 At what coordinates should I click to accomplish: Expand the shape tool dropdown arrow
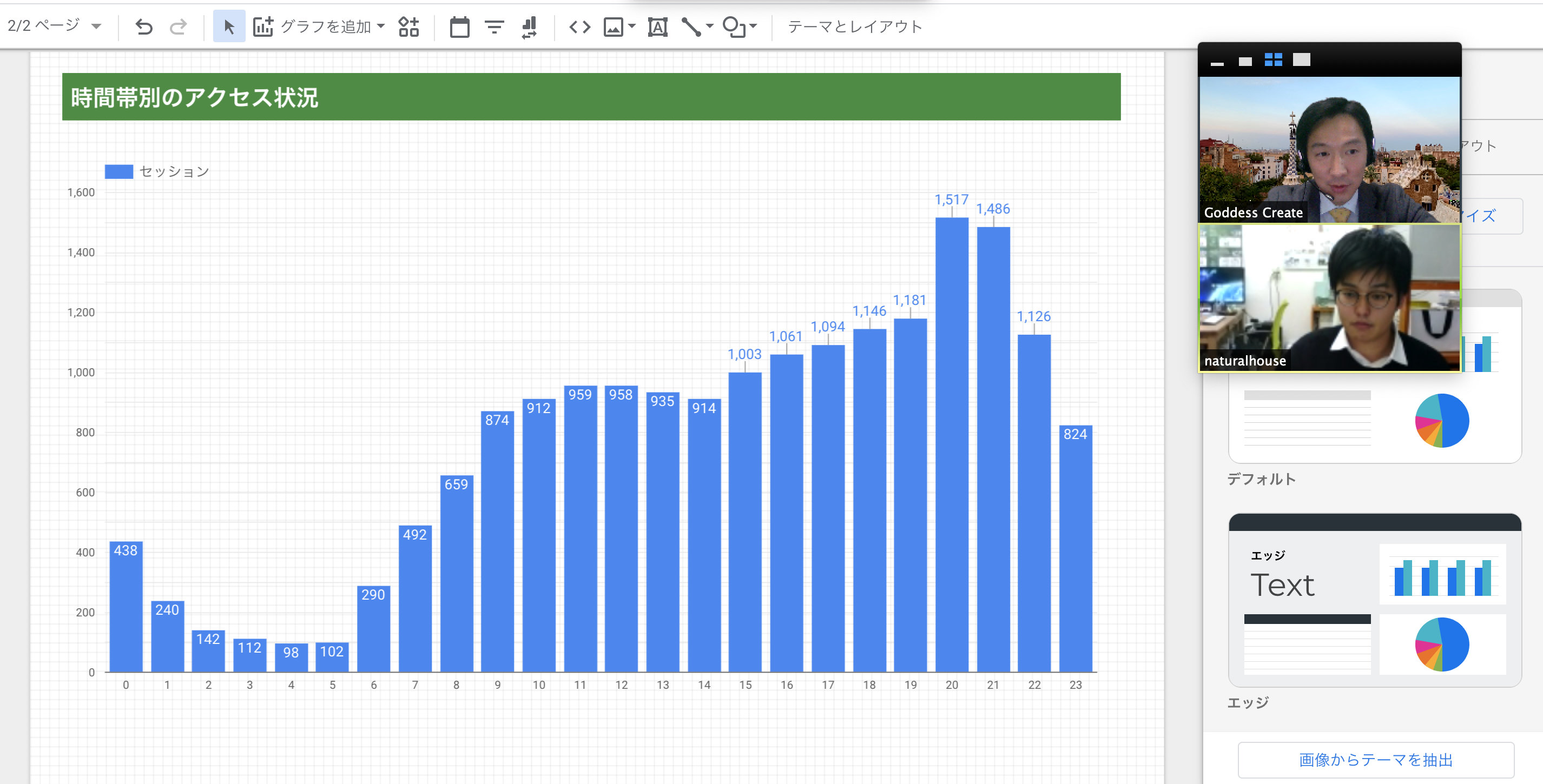[x=754, y=26]
